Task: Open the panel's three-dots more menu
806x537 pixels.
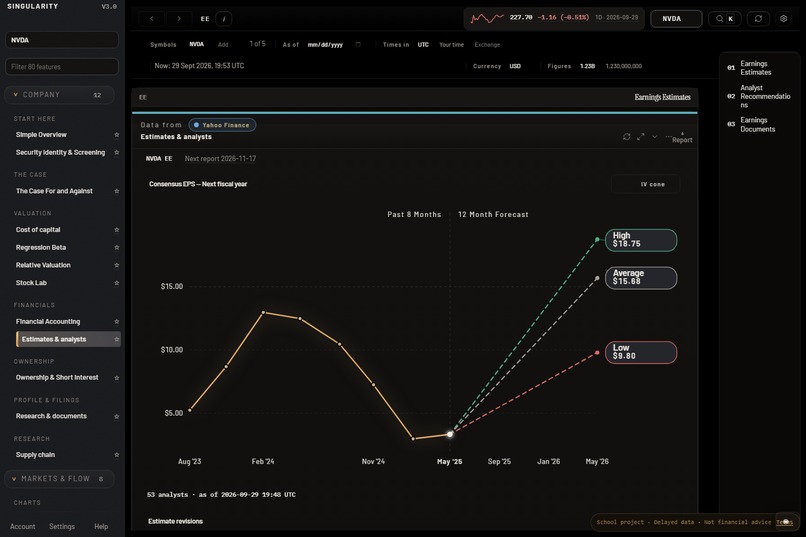Action: coord(668,137)
